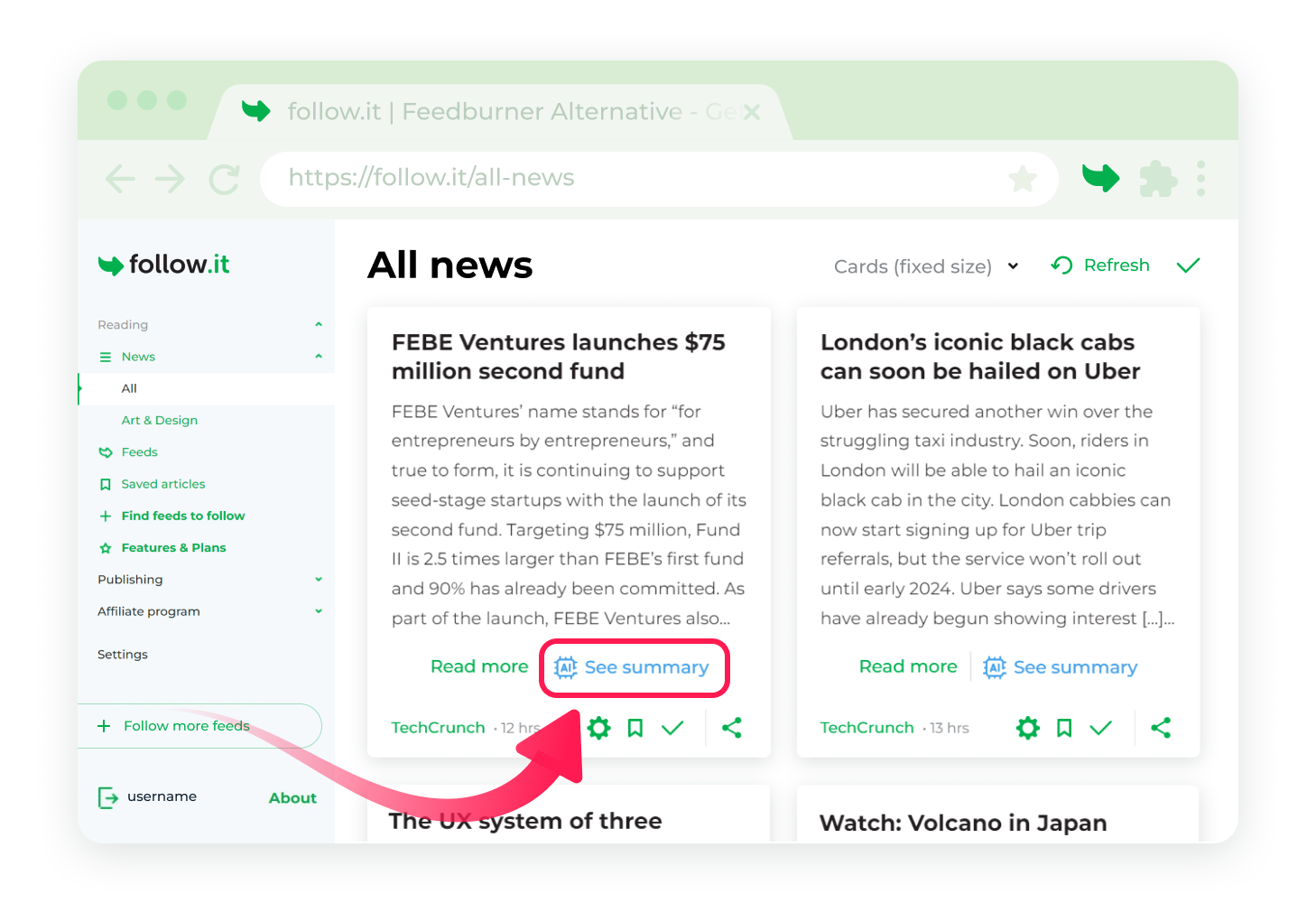Image resolution: width=1316 pixels, height=903 pixels.
Task: Bookmark page with star icon in address bar
Action: point(1023,179)
